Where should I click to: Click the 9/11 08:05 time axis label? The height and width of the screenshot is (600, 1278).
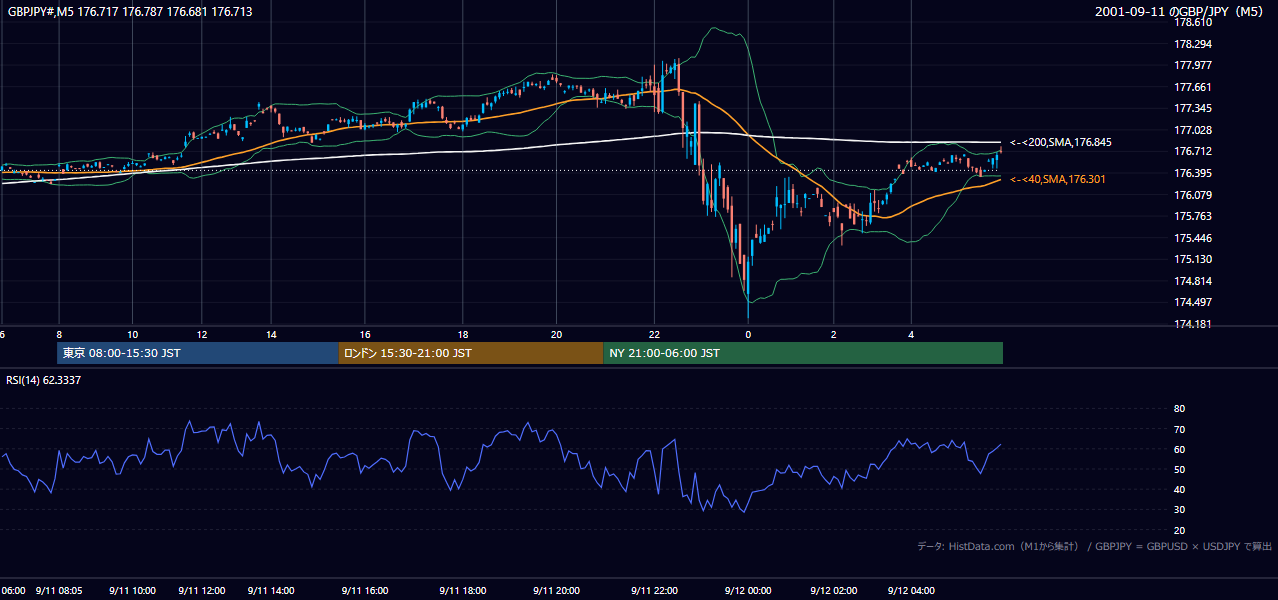point(59,591)
